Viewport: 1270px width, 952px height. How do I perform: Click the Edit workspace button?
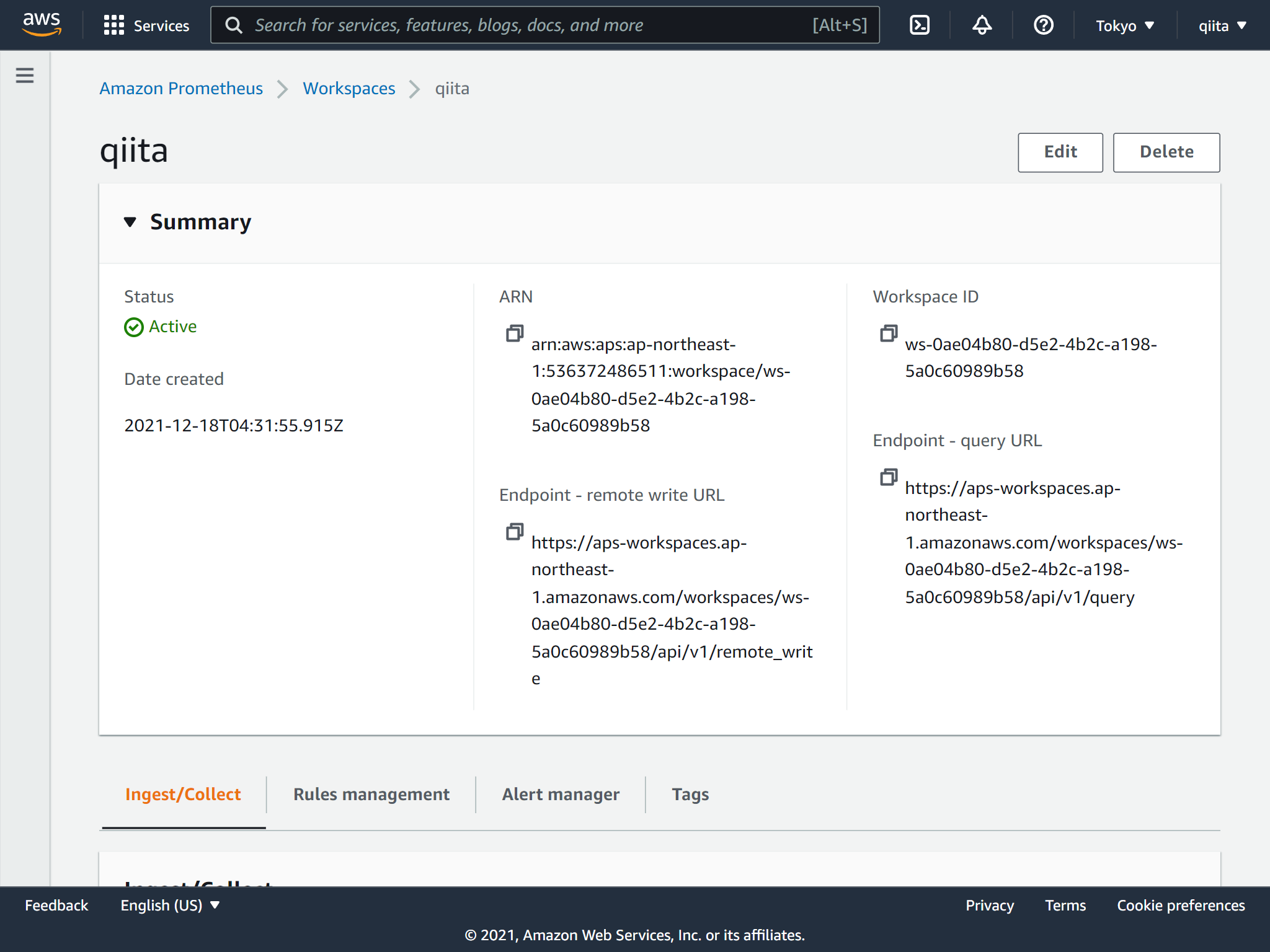point(1060,152)
